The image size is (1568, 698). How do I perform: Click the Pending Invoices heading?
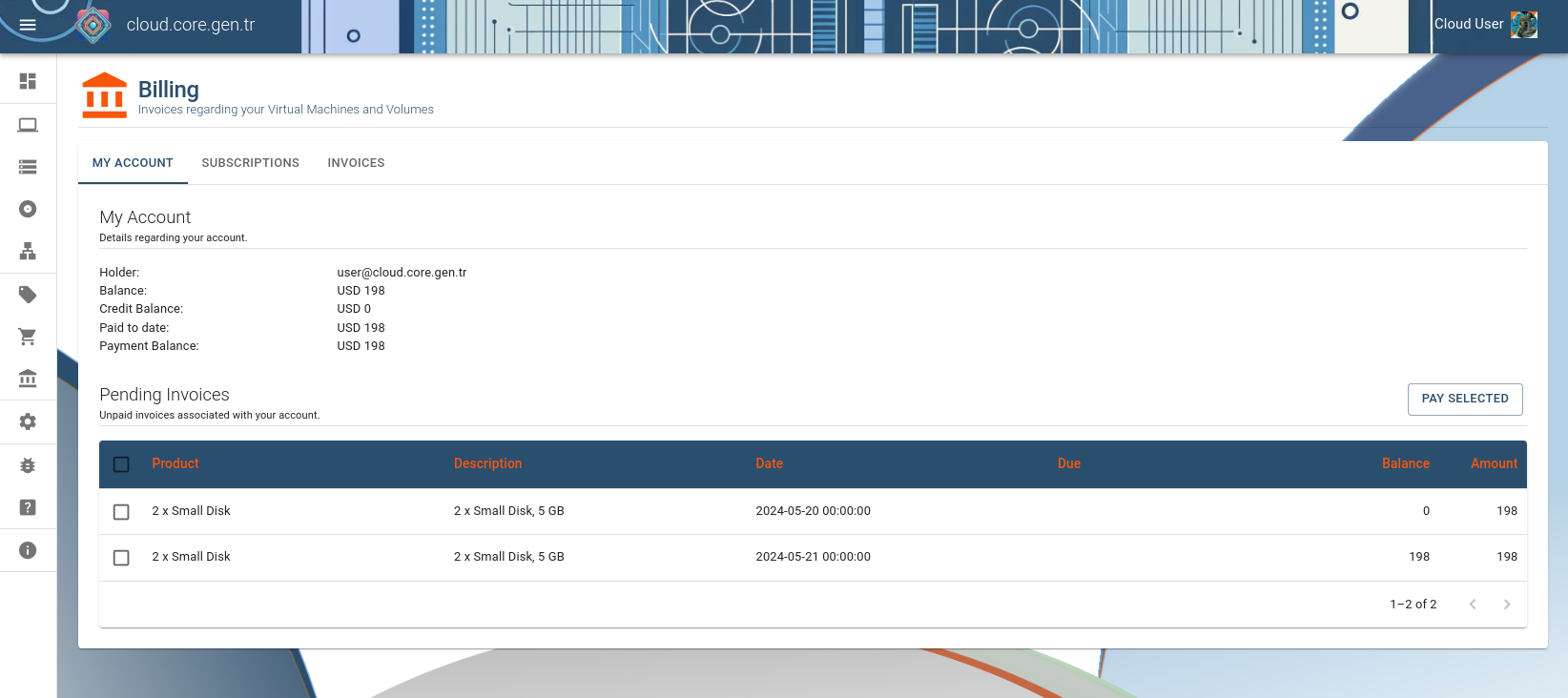pyautogui.click(x=164, y=395)
